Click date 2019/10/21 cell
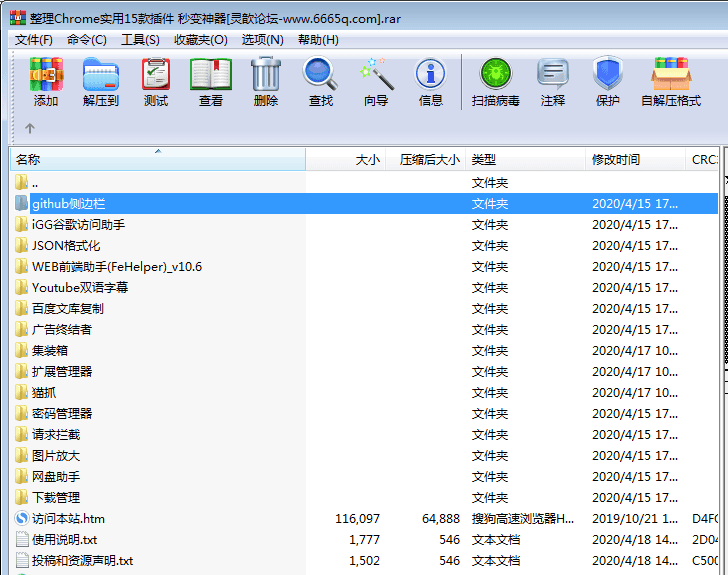Image resolution: width=728 pixels, height=575 pixels. coord(635,518)
